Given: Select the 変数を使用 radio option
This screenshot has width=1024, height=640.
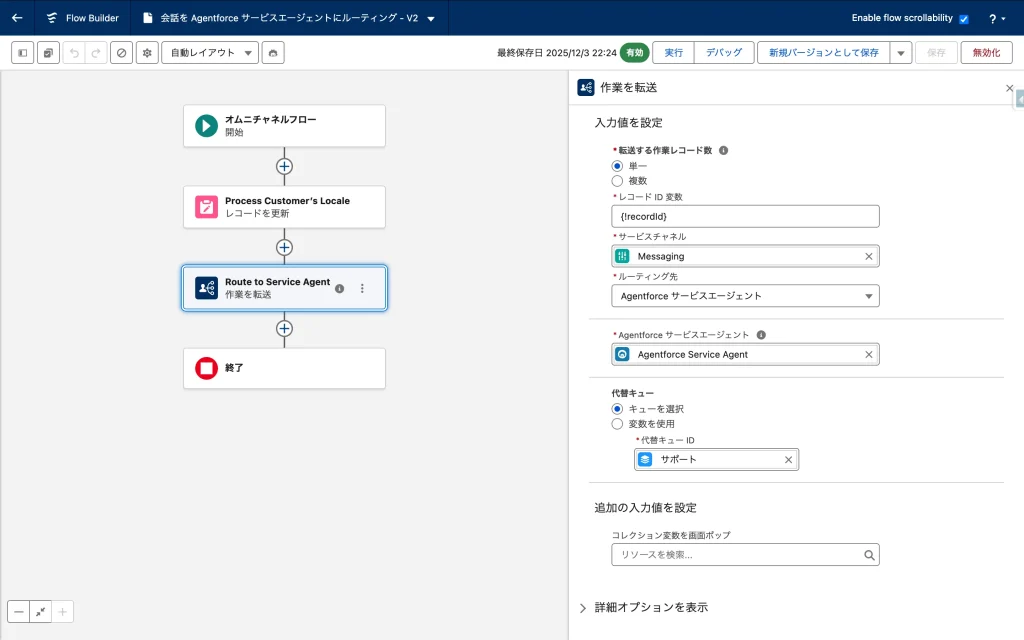Looking at the screenshot, I should click(617, 424).
